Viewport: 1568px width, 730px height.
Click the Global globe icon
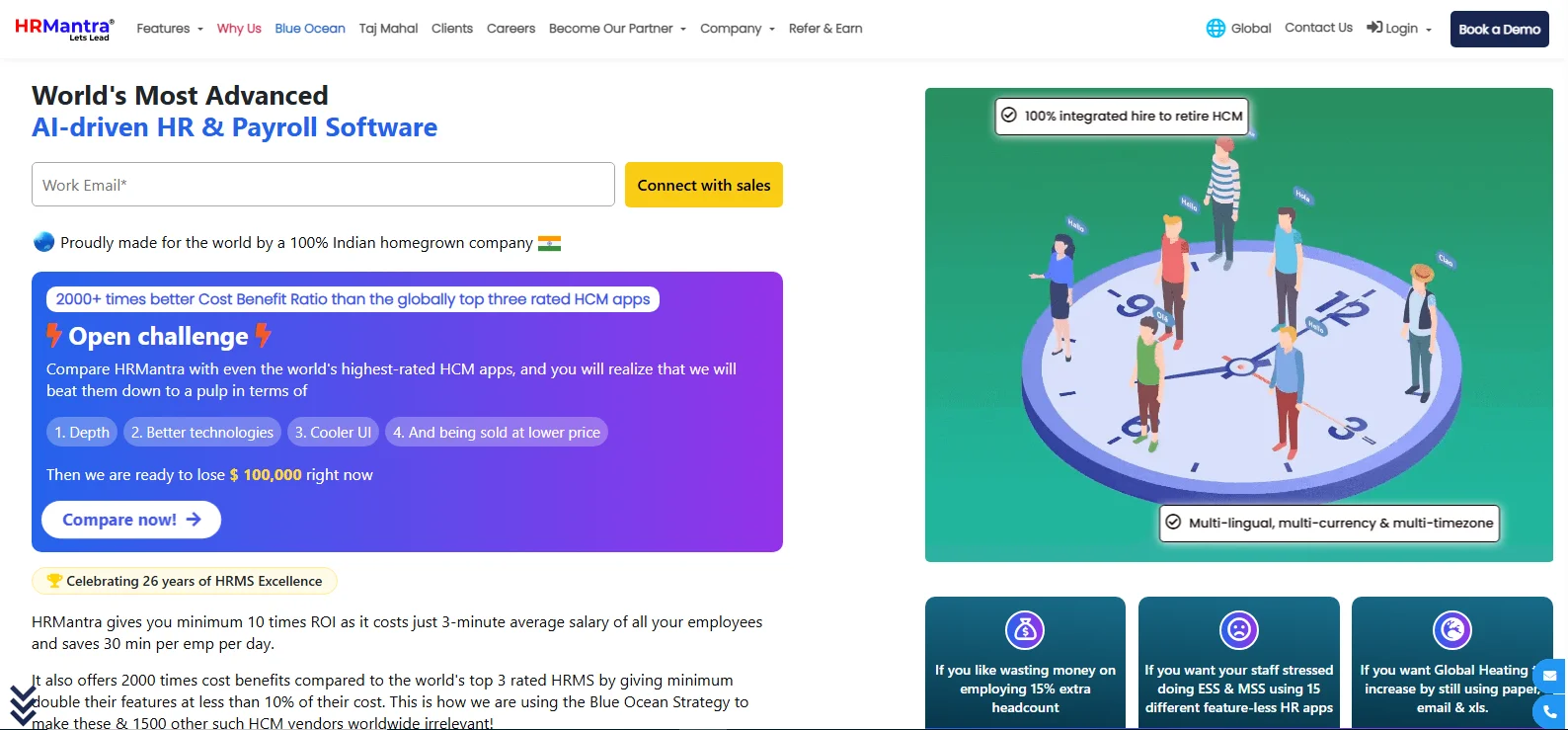1215,29
